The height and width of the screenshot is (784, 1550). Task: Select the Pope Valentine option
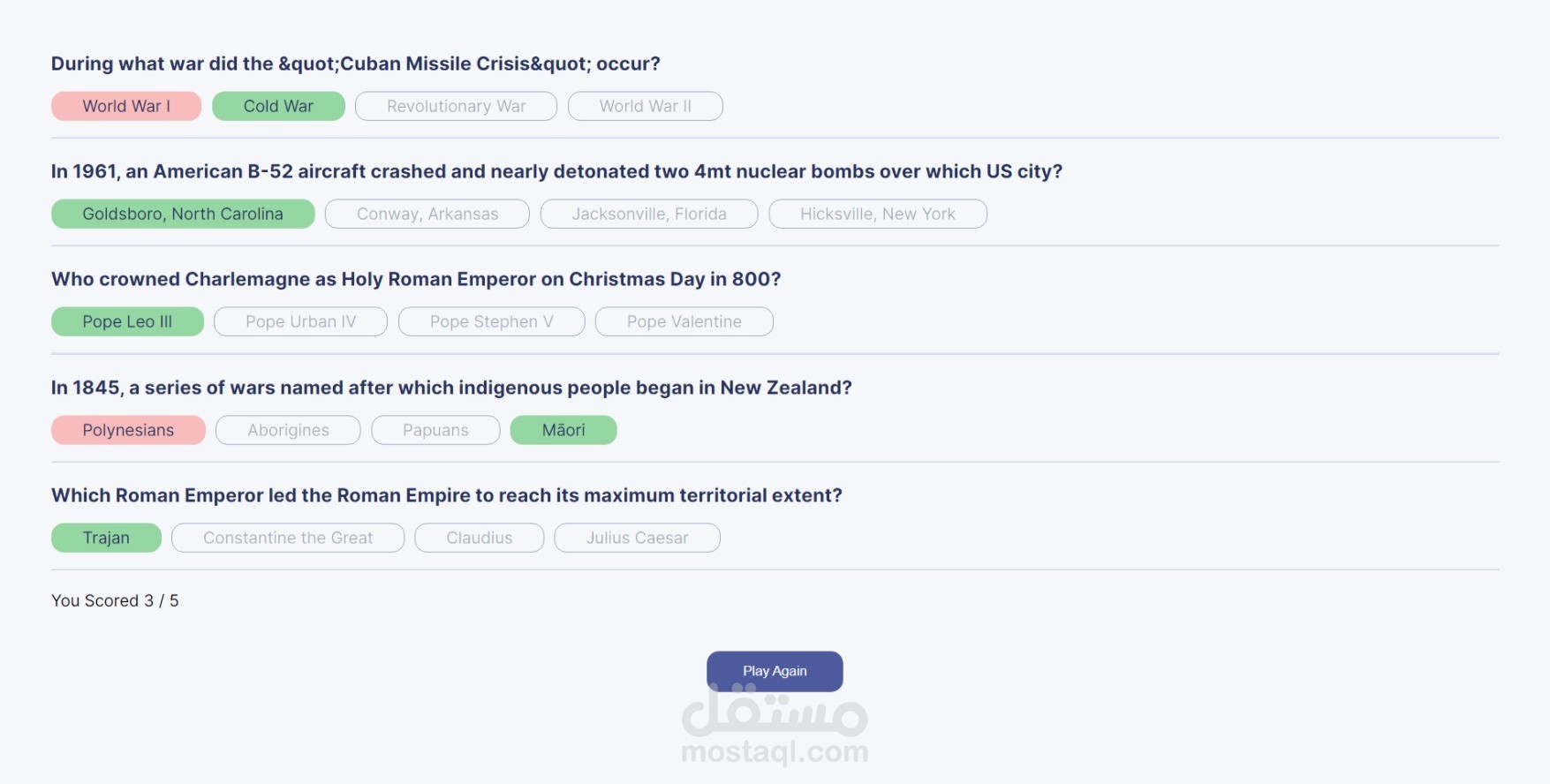coord(684,321)
